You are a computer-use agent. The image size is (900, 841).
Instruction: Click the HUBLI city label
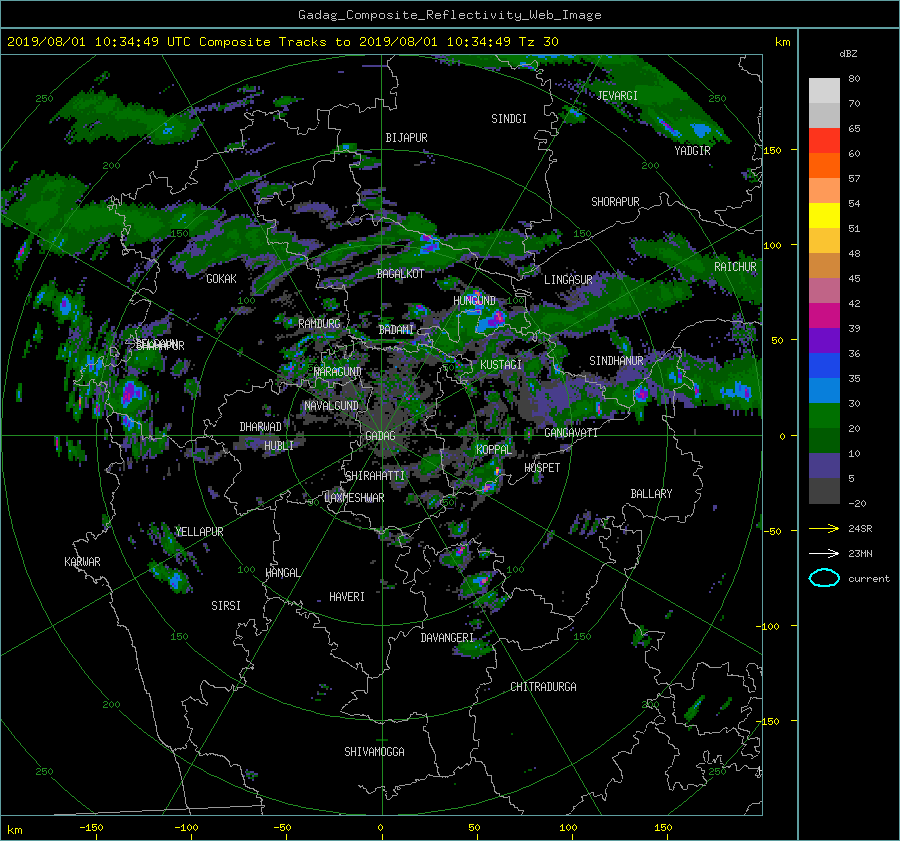[x=278, y=446]
